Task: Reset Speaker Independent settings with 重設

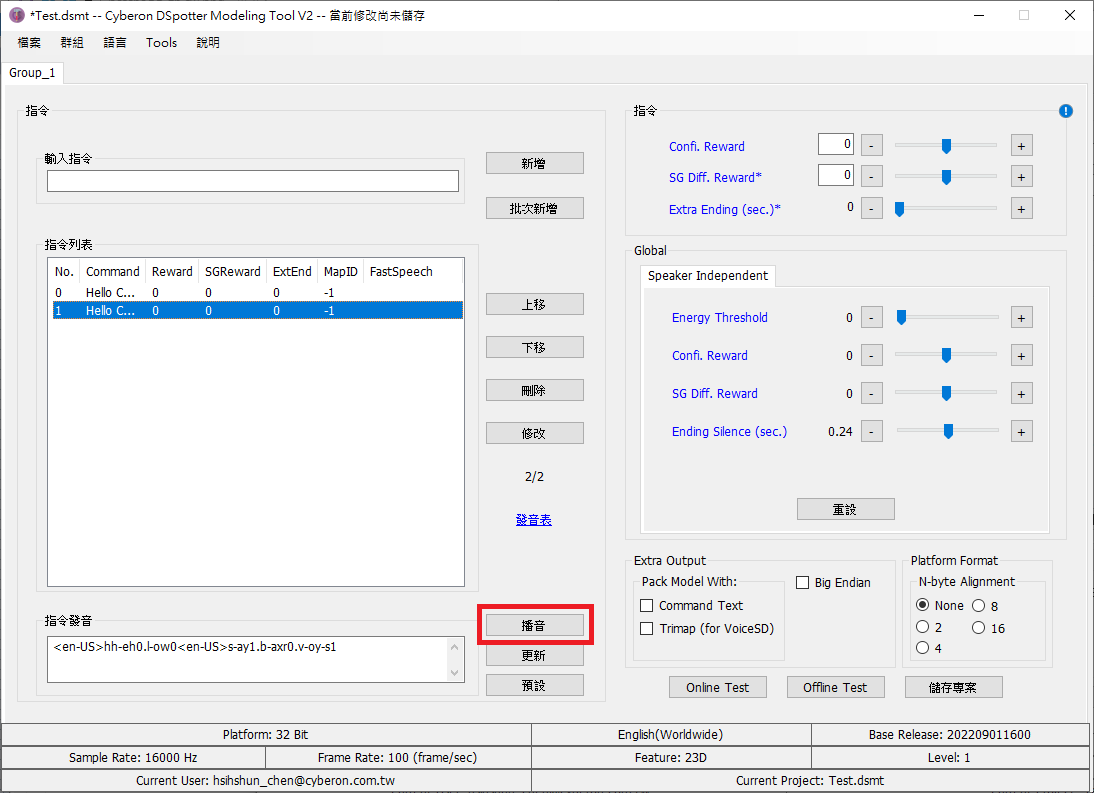Action: click(845, 508)
